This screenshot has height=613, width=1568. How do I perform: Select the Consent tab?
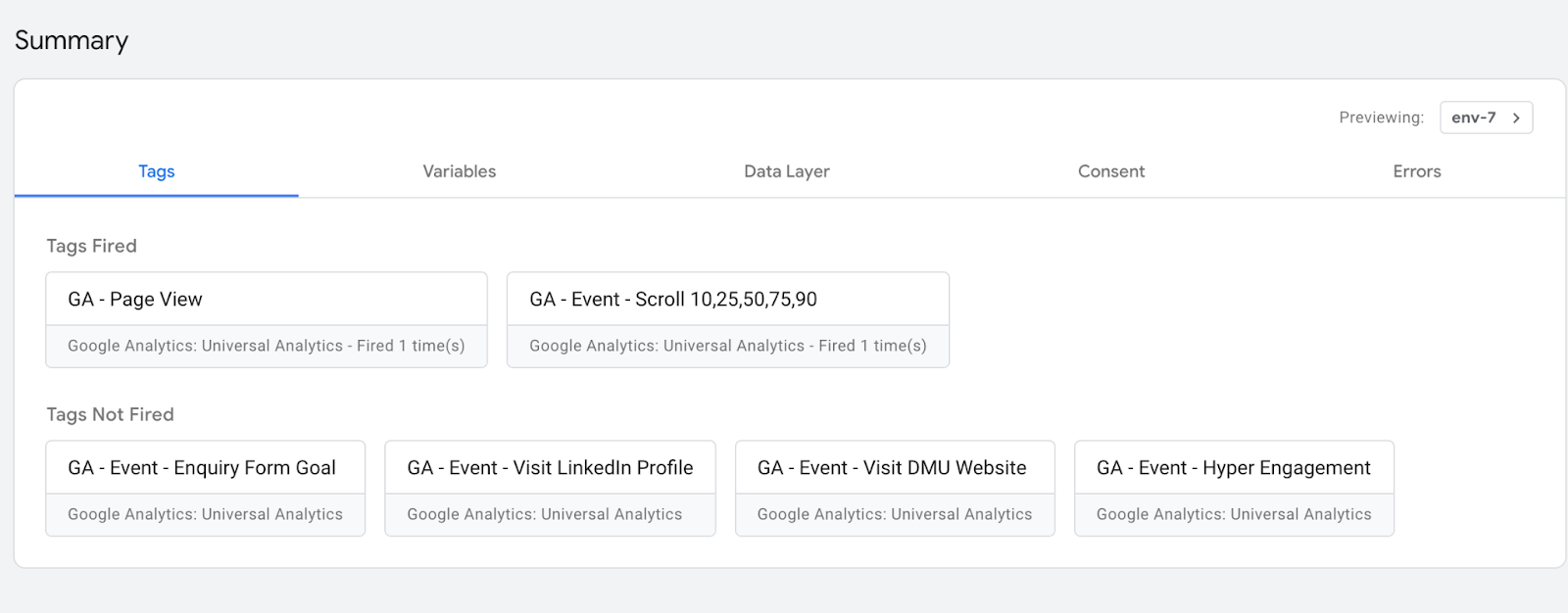click(1110, 171)
